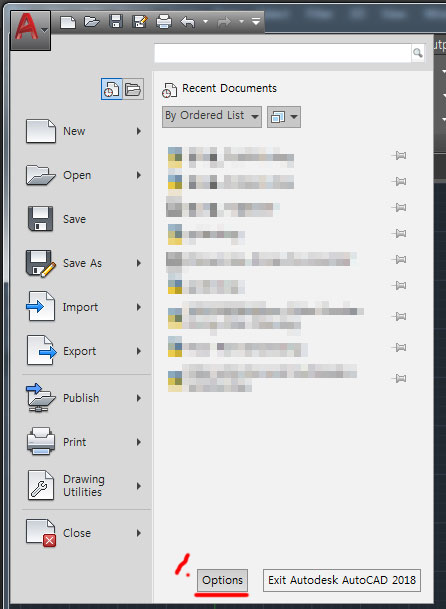
Task: Click the Plot printer icon in Quick Access toolbar
Action: pyautogui.click(x=164, y=22)
